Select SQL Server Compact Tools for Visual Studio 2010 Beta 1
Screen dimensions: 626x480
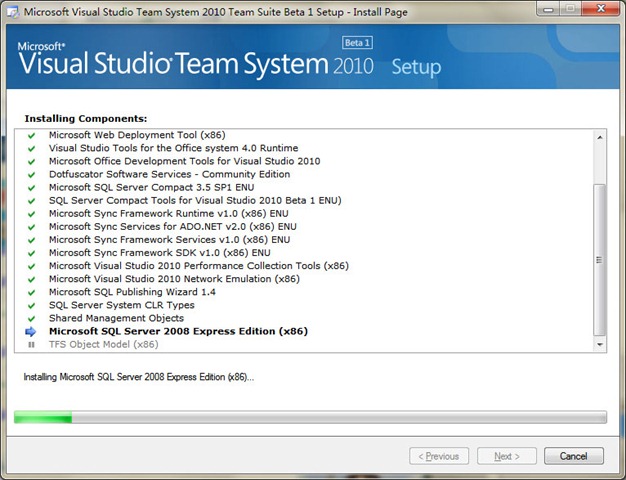pyautogui.click(x=195, y=200)
